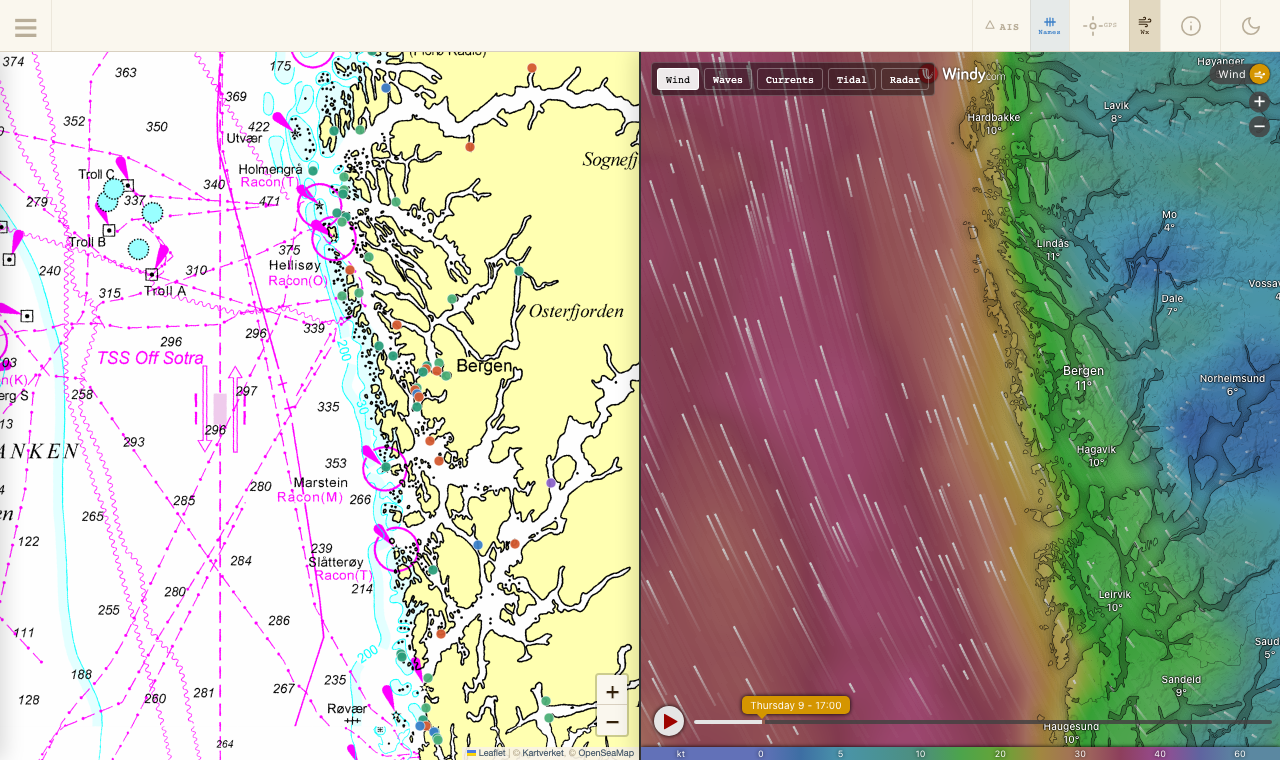This screenshot has width=1280, height=760.
Task: Click the Bergen label on nautical chart
Action: tap(484, 366)
